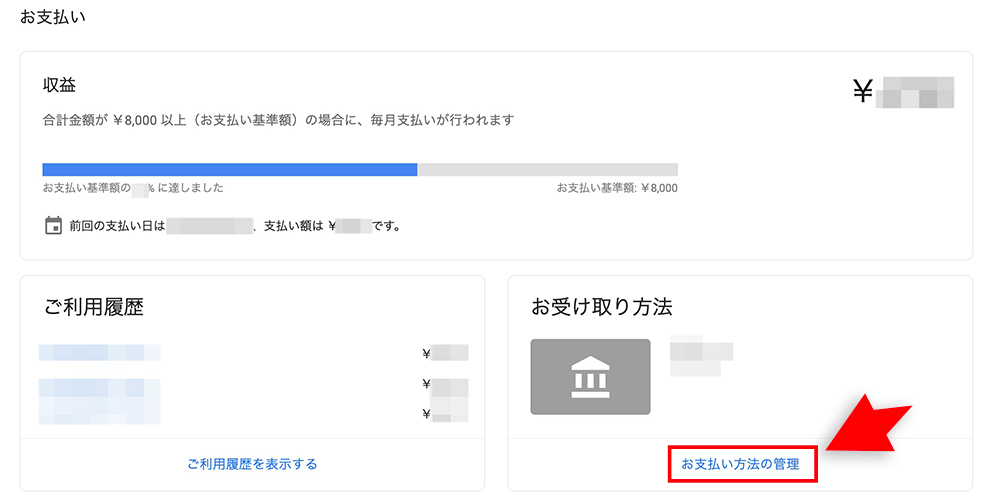Open お支払い方法の管理 link
Image resolution: width=1000 pixels, height=504 pixels.
point(740,464)
